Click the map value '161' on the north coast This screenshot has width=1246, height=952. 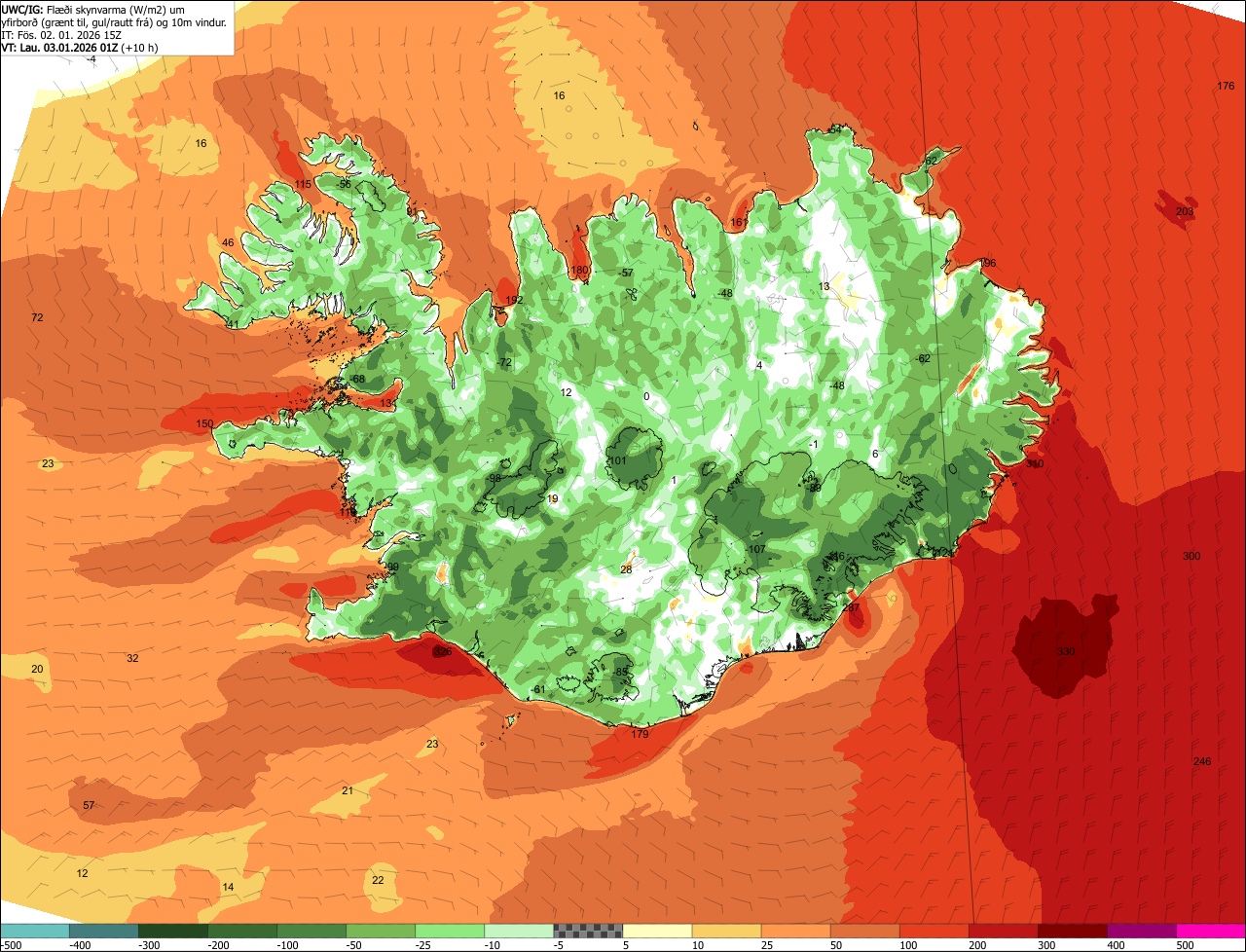click(x=739, y=223)
